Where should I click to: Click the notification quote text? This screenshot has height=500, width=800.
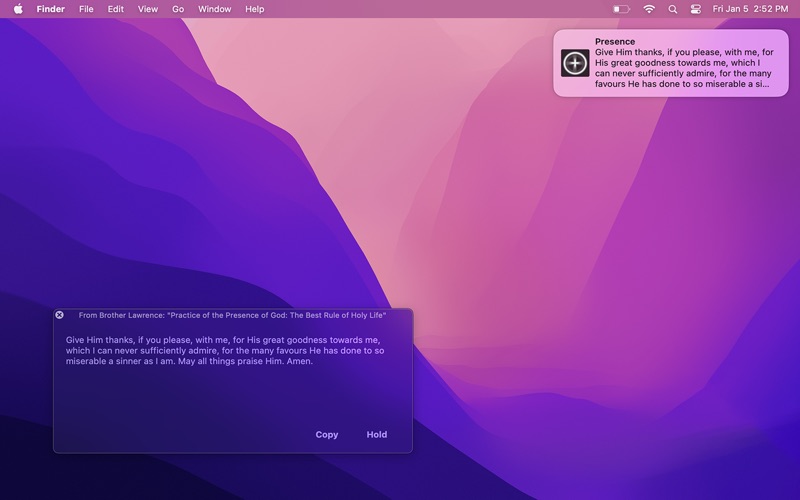point(684,68)
